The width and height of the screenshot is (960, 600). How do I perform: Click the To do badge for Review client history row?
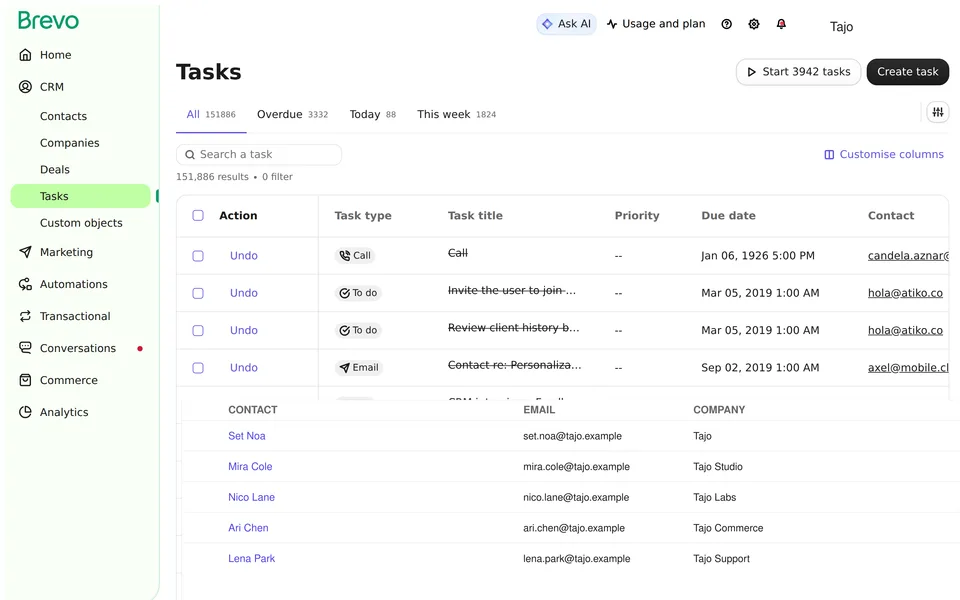point(358,330)
